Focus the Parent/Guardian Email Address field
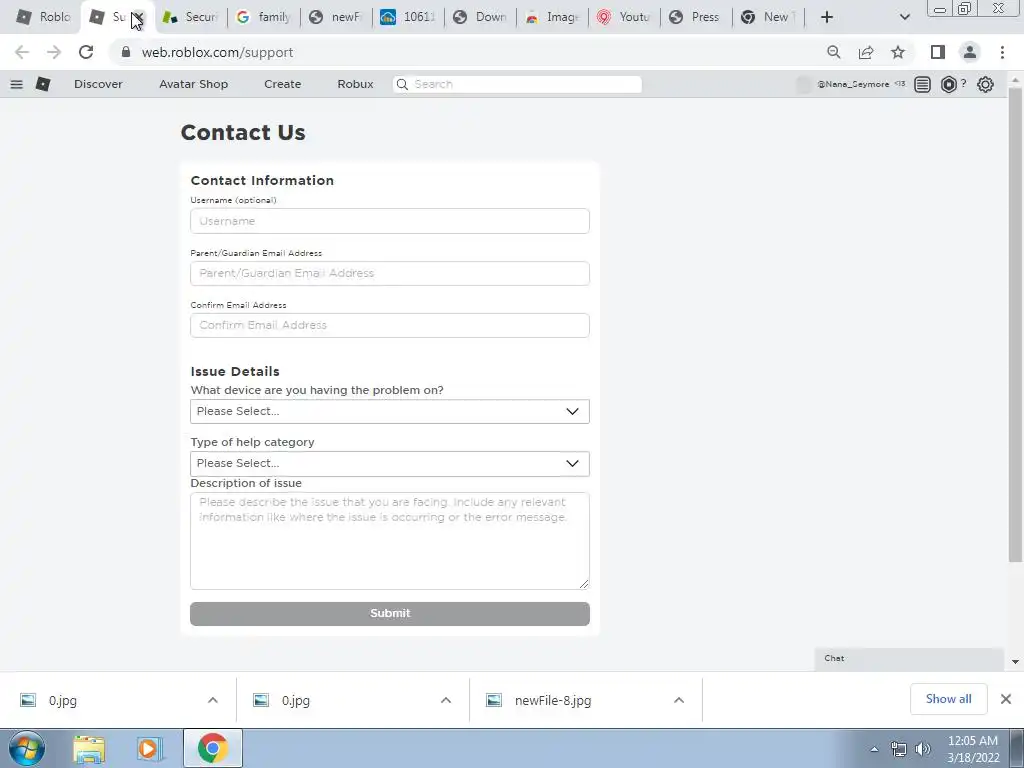 (x=390, y=273)
